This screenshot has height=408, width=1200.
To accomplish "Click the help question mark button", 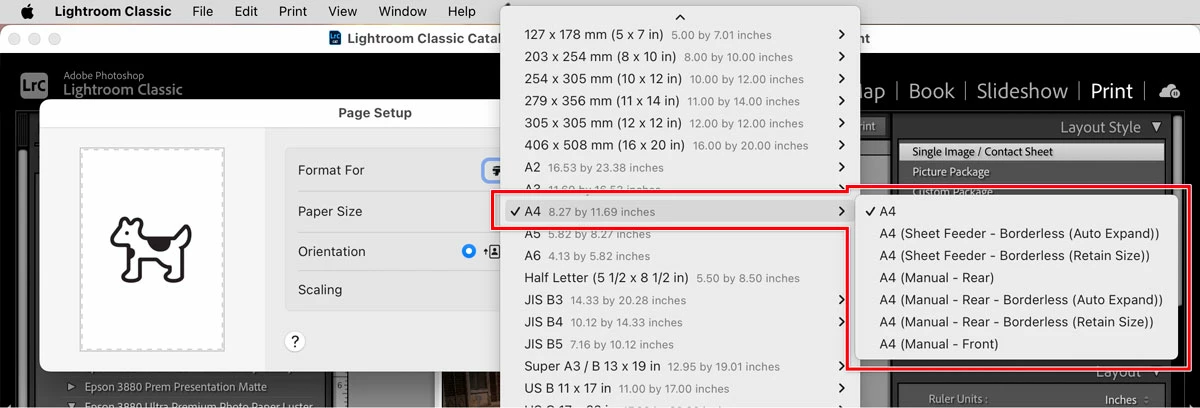I will tap(294, 341).
